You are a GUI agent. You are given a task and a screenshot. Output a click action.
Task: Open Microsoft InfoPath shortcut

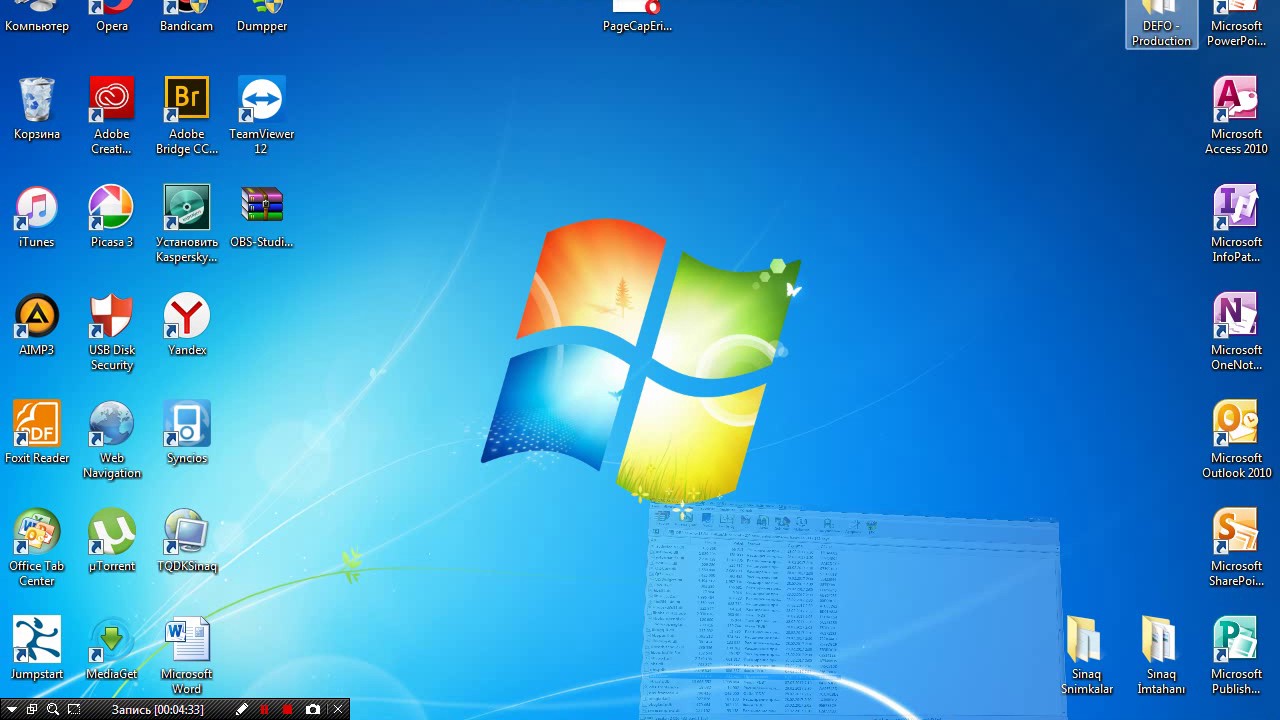point(1236,224)
